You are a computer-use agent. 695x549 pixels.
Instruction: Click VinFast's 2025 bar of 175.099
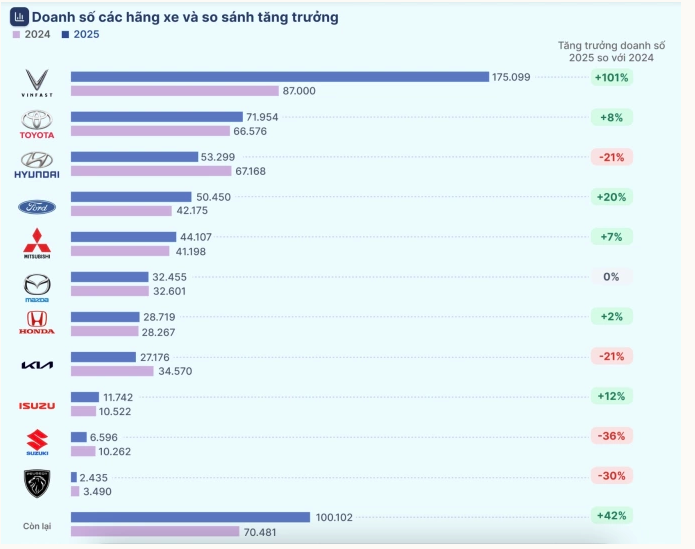pos(280,77)
